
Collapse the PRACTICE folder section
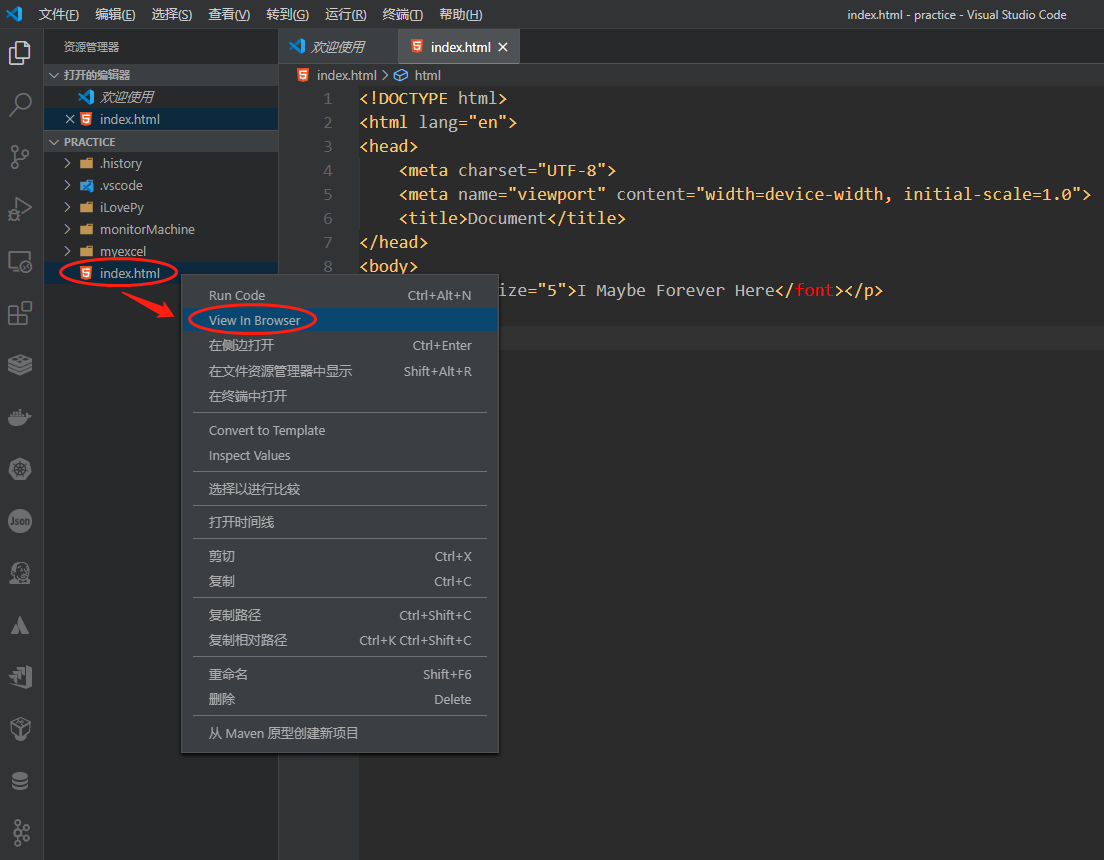pyautogui.click(x=54, y=142)
